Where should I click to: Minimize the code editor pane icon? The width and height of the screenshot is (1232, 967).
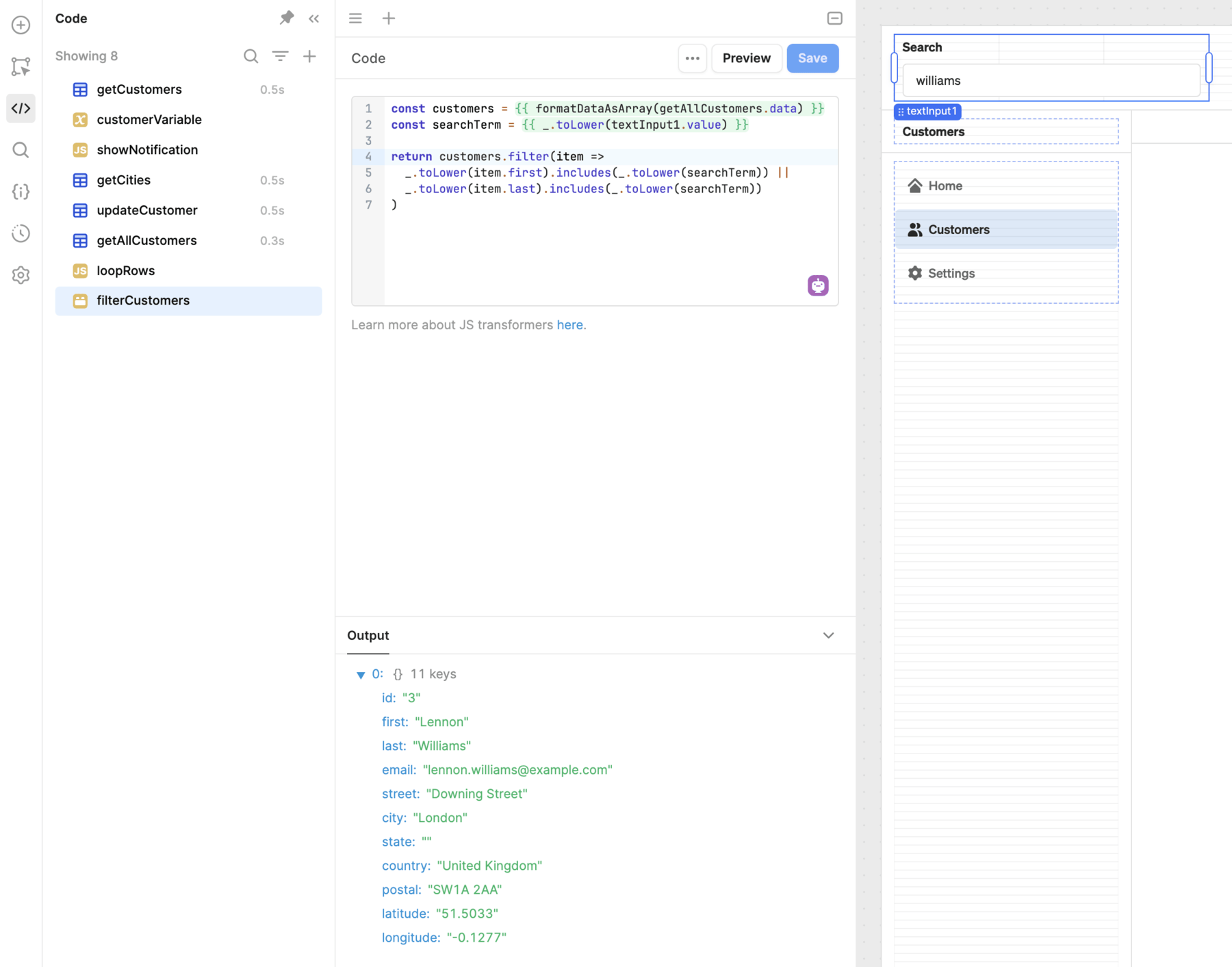point(834,18)
